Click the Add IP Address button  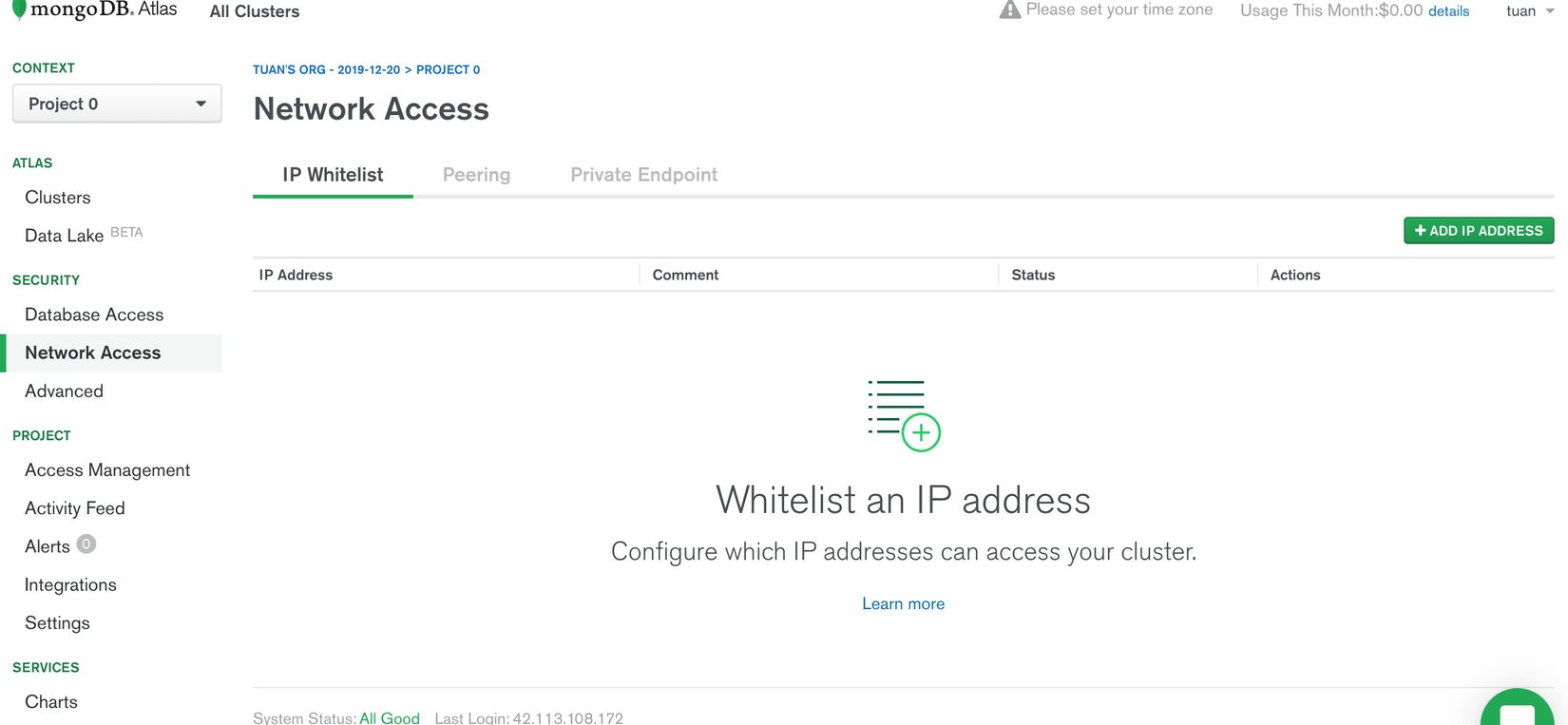(x=1478, y=231)
